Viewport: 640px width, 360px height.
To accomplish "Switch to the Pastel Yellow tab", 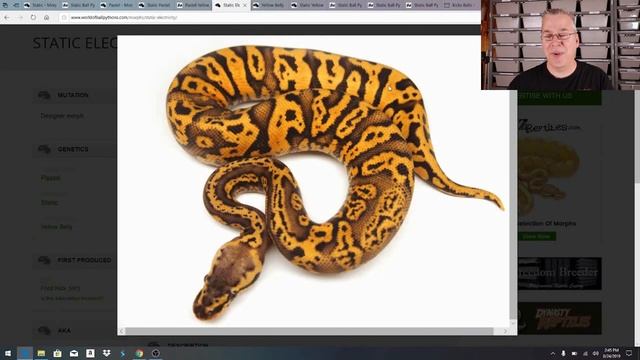I will [x=193, y=5].
